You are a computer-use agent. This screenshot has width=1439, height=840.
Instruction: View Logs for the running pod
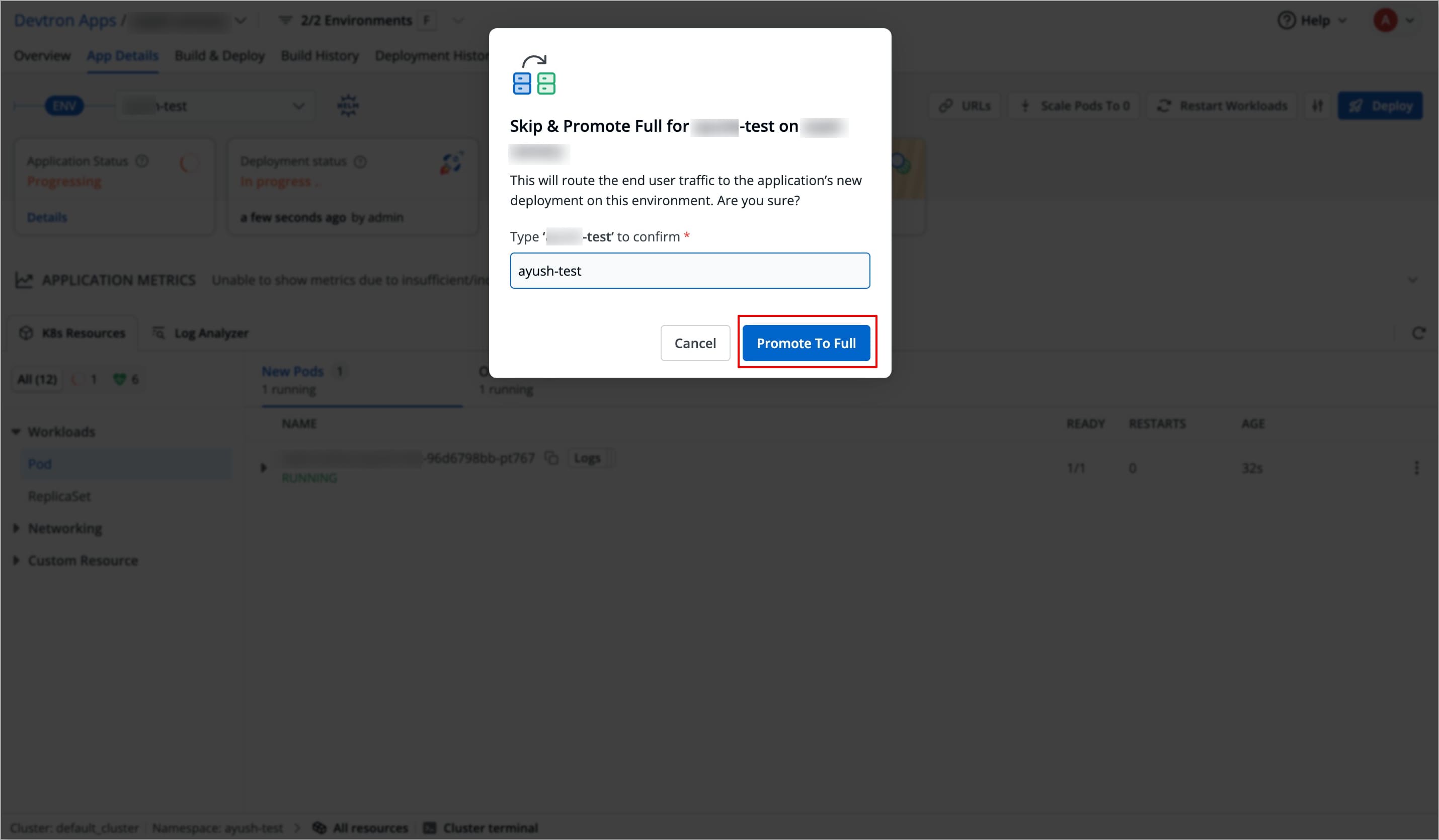[x=588, y=457]
